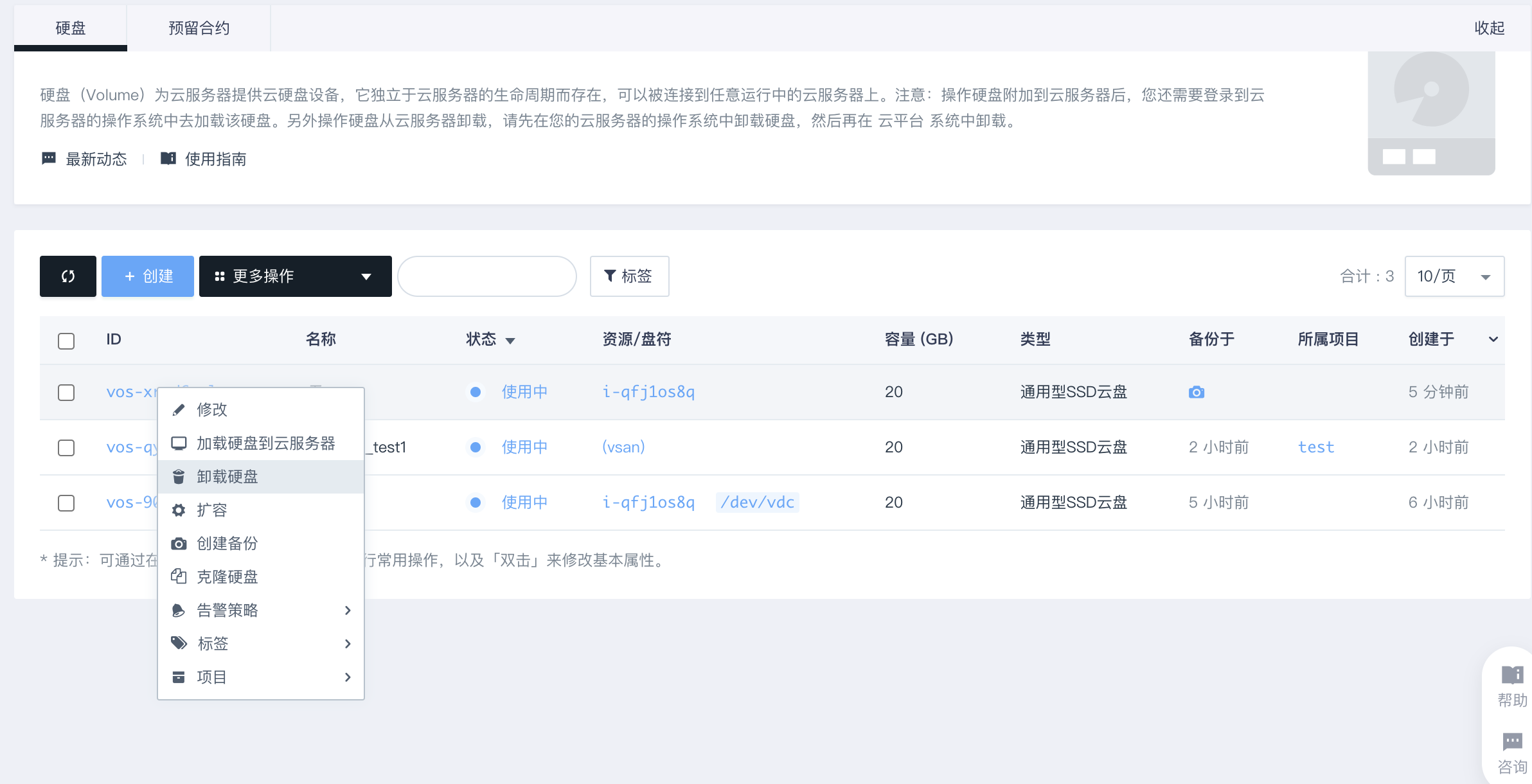1532x784 pixels.
Task: Choose 卸载硬盘 from context menu
Action: (261, 477)
